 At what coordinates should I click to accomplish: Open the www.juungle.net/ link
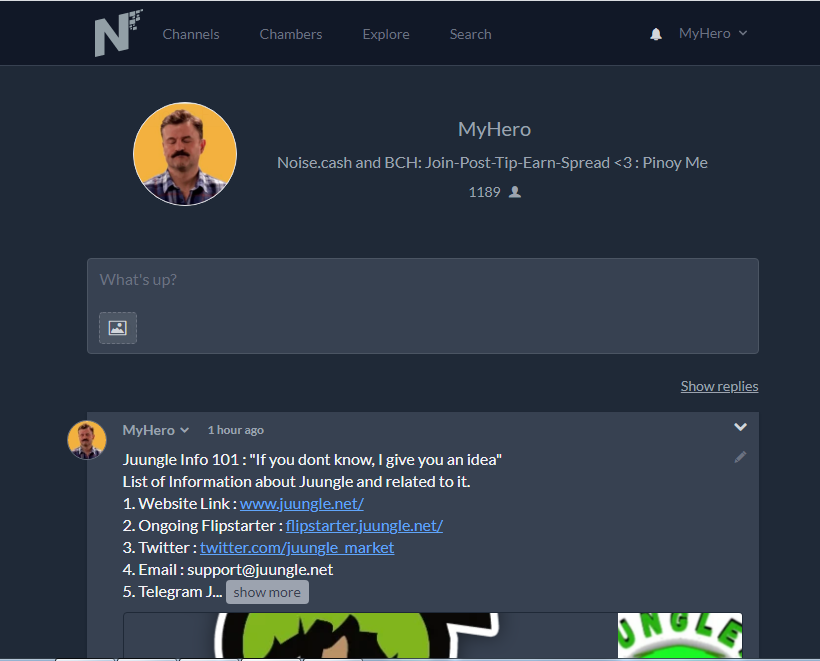coord(302,504)
